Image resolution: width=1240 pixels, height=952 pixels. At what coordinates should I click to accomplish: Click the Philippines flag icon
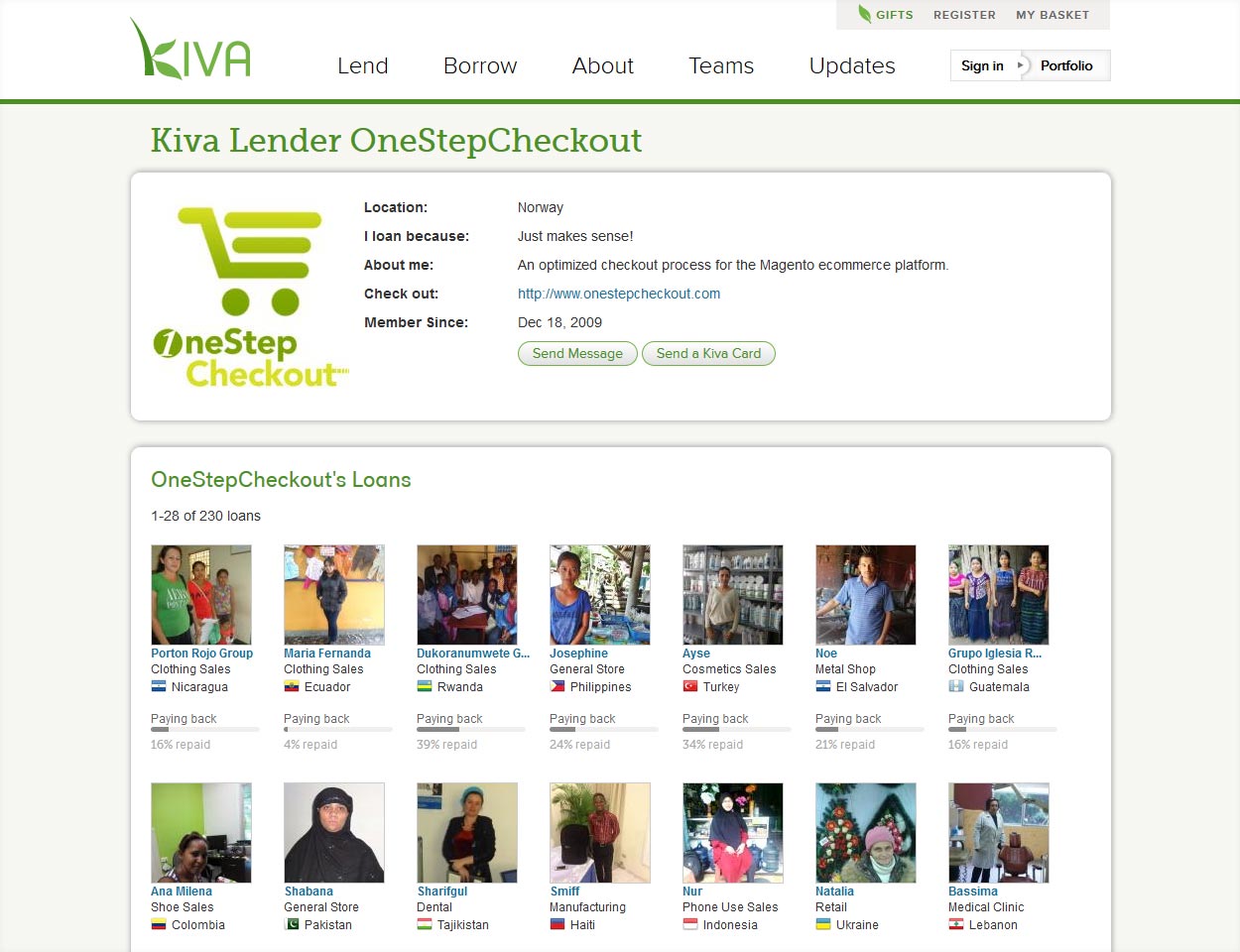coord(558,686)
